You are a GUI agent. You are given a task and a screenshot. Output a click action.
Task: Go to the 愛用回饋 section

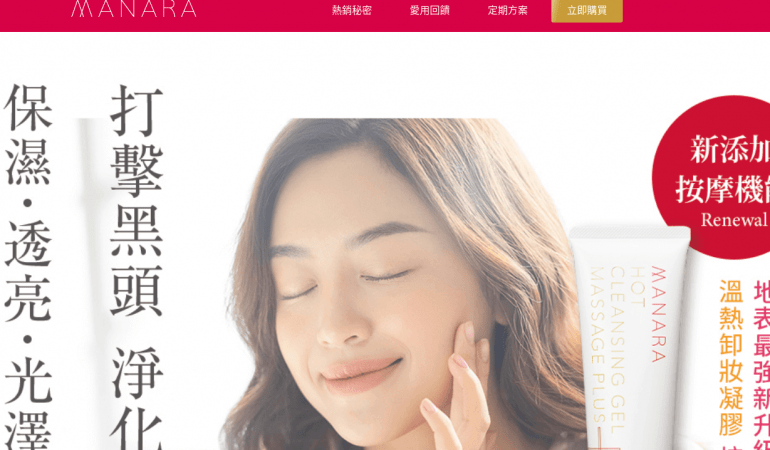coord(430,11)
